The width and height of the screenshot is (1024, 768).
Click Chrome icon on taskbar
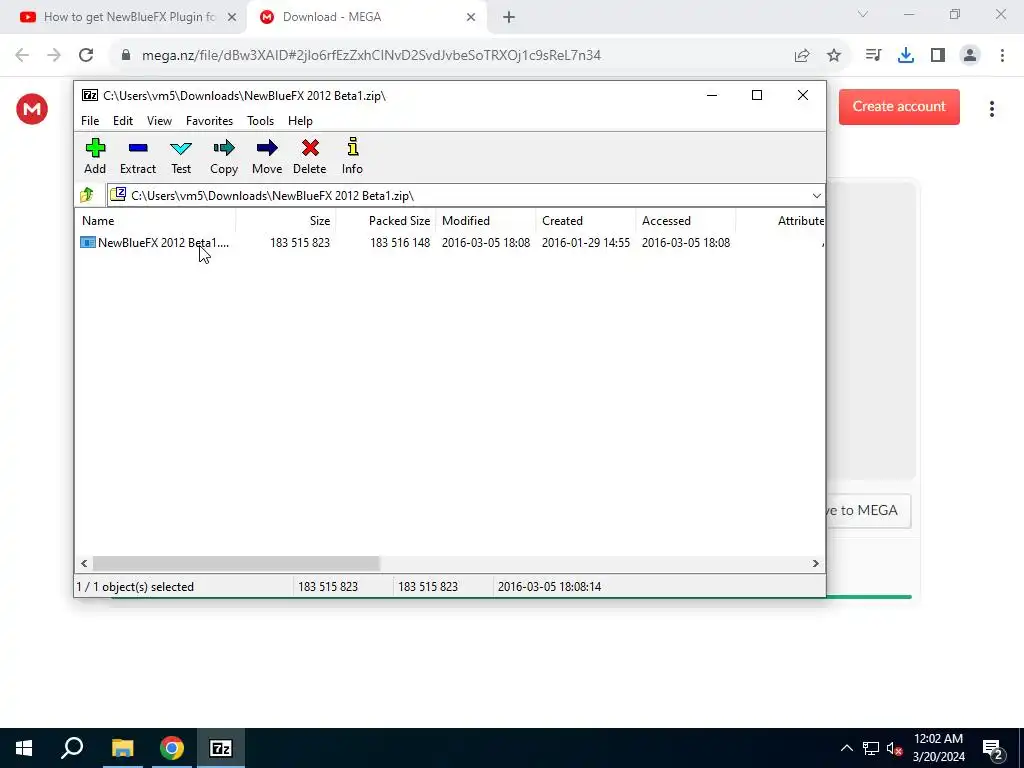[x=172, y=748]
